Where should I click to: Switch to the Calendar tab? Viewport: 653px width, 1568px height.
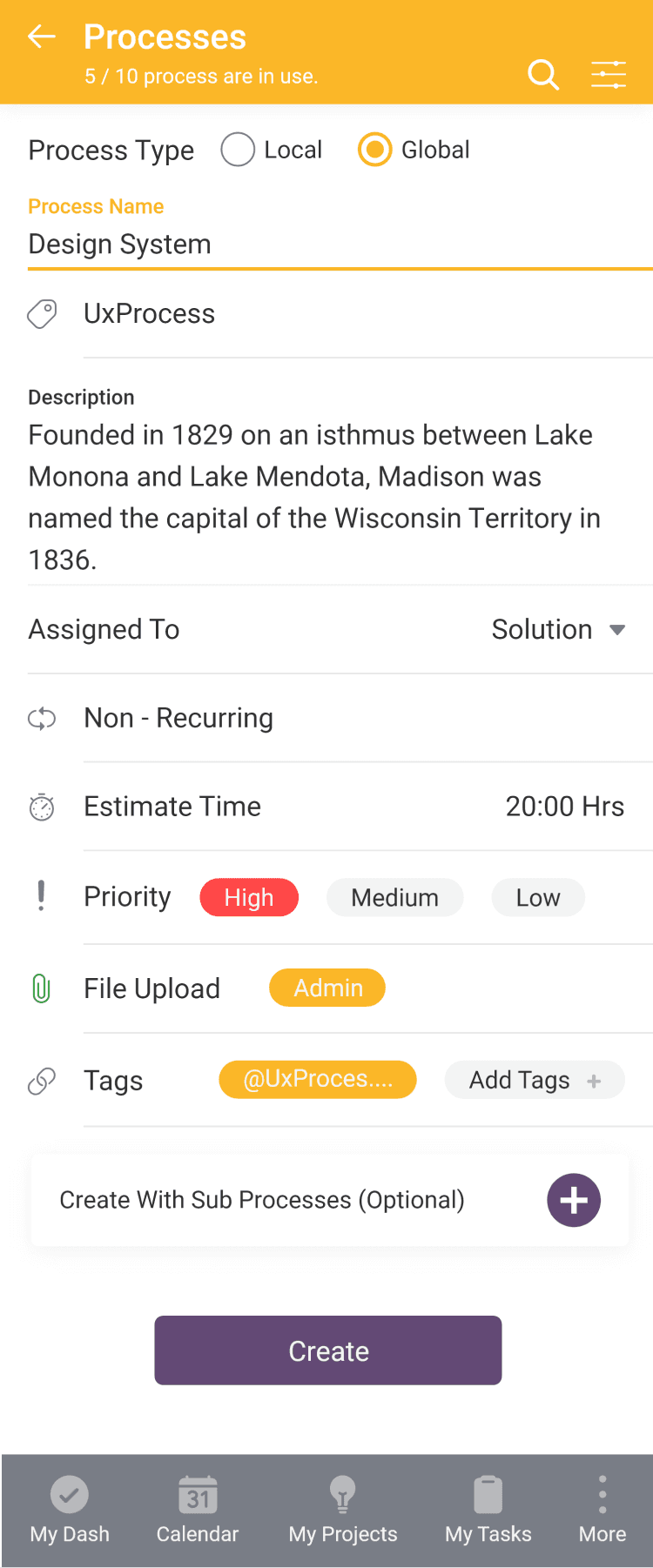click(x=198, y=1510)
